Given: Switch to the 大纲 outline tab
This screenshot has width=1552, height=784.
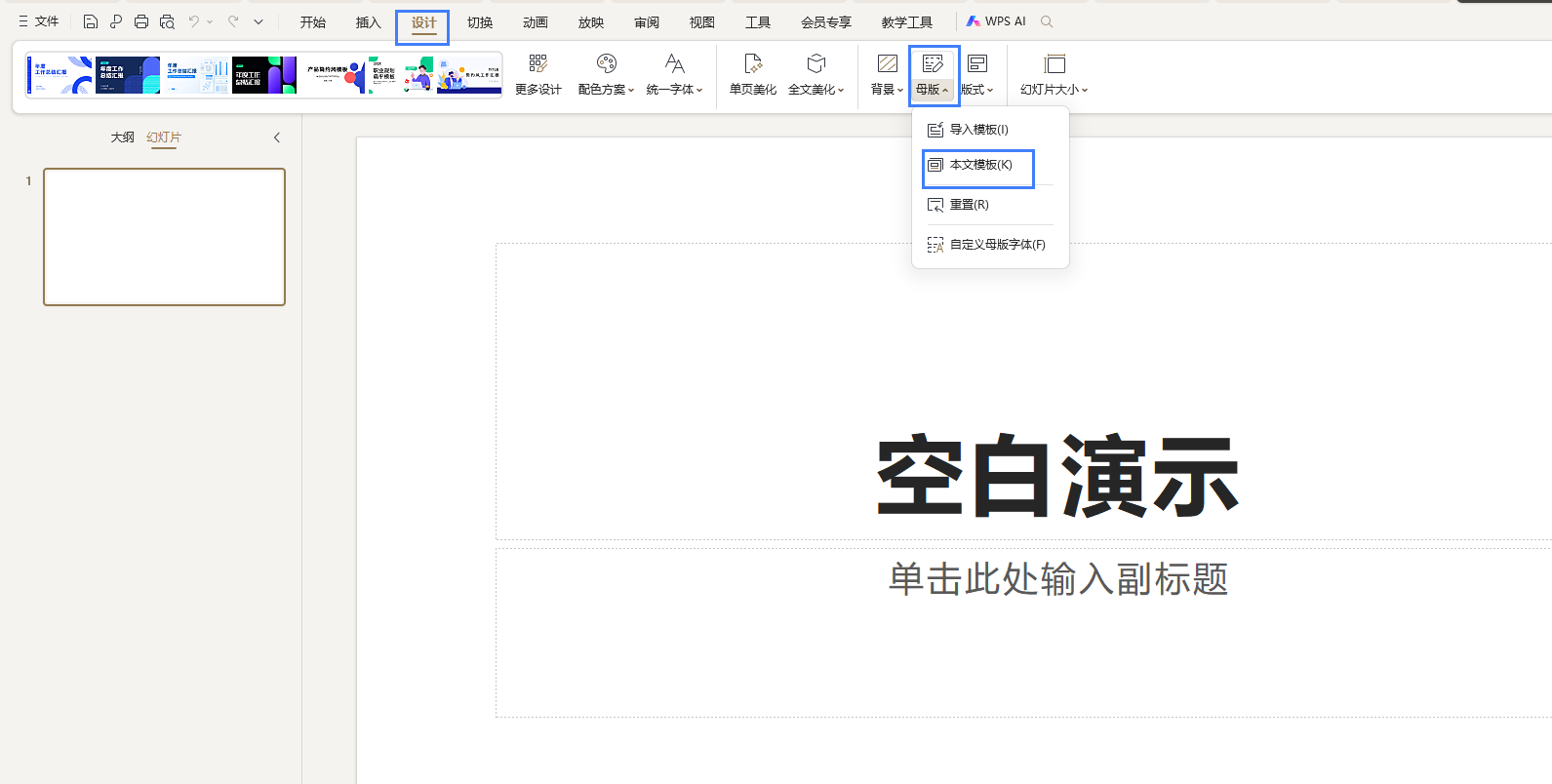Looking at the screenshot, I should [x=122, y=137].
